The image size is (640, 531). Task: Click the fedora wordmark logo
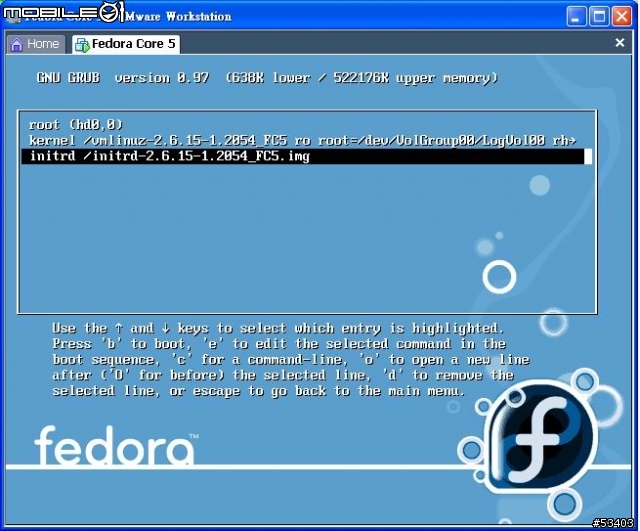coord(116,445)
